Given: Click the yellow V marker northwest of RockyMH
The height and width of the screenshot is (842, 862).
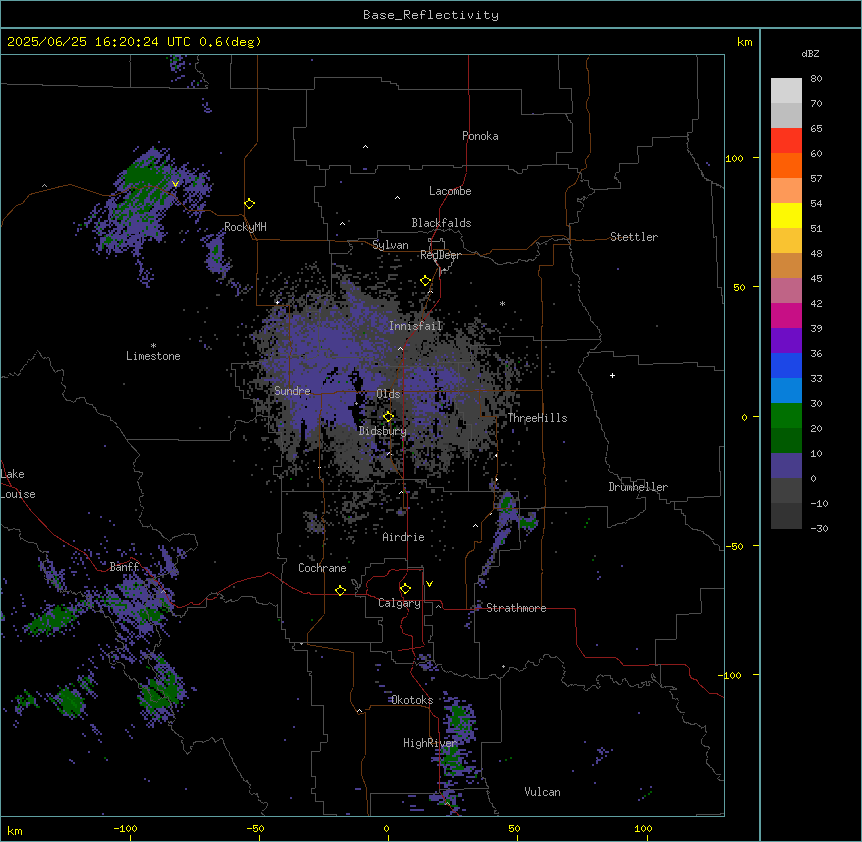Looking at the screenshot, I should [x=175, y=184].
